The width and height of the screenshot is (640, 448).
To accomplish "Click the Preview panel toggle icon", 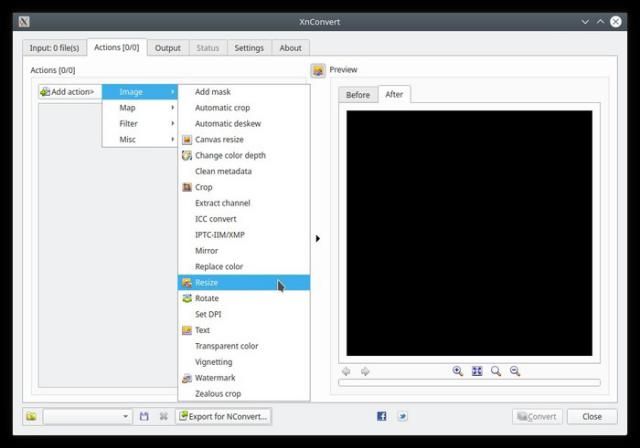I will click(318, 70).
